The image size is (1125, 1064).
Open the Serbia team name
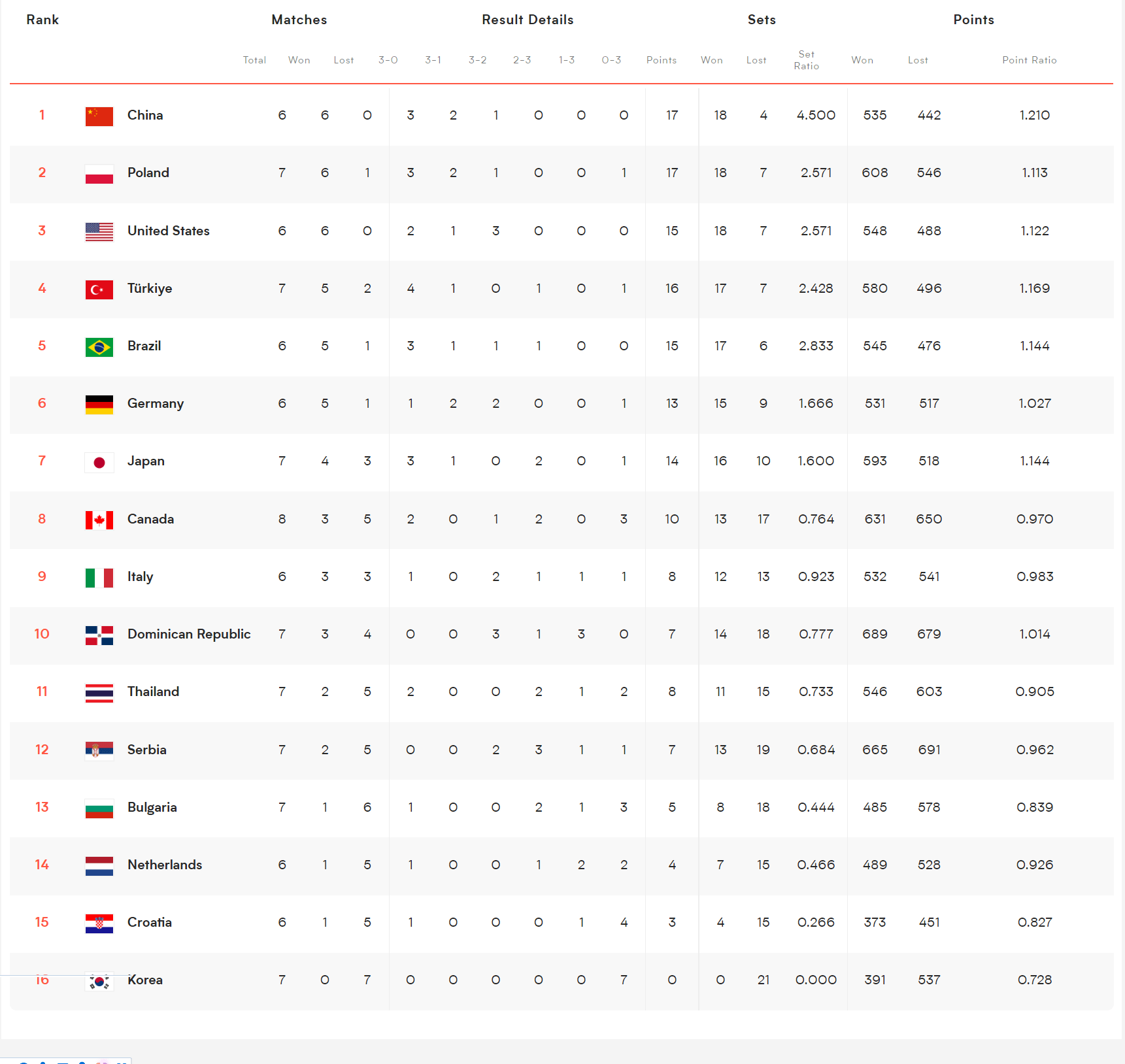pyautogui.click(x=147, y=750)
